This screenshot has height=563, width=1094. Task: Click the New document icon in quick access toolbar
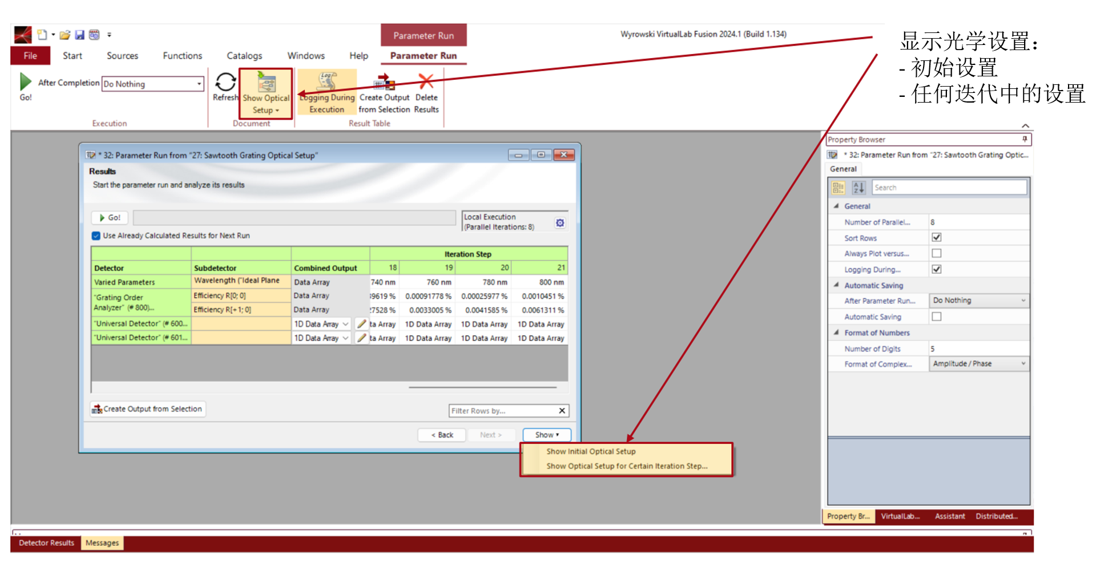coord(43,34)
